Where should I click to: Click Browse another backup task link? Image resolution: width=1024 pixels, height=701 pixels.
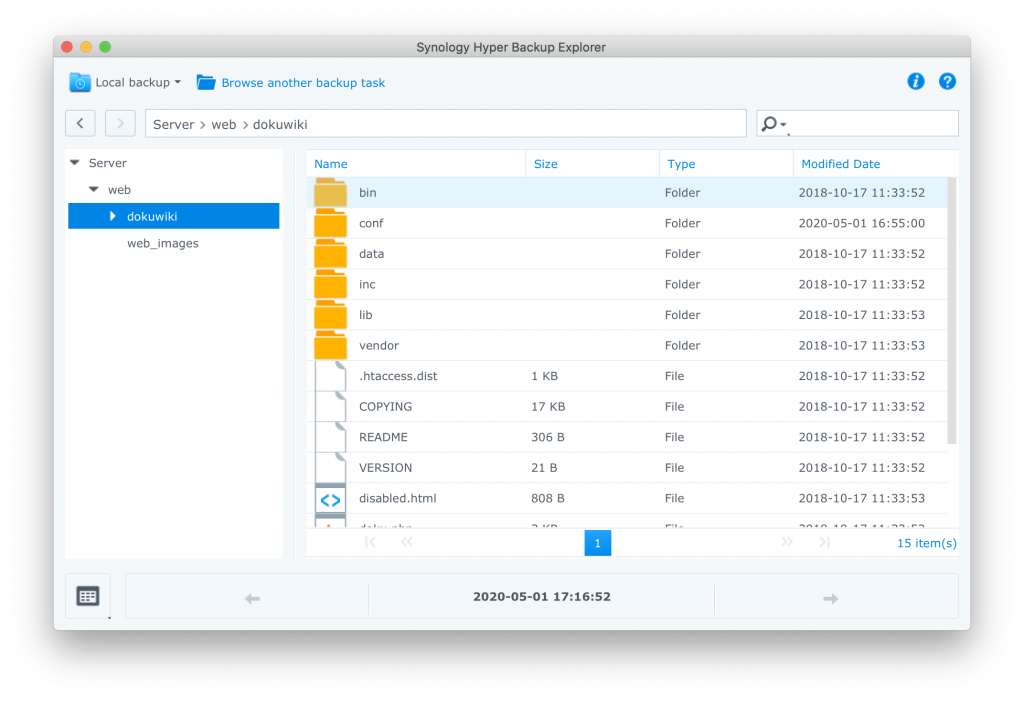[303, 83]
